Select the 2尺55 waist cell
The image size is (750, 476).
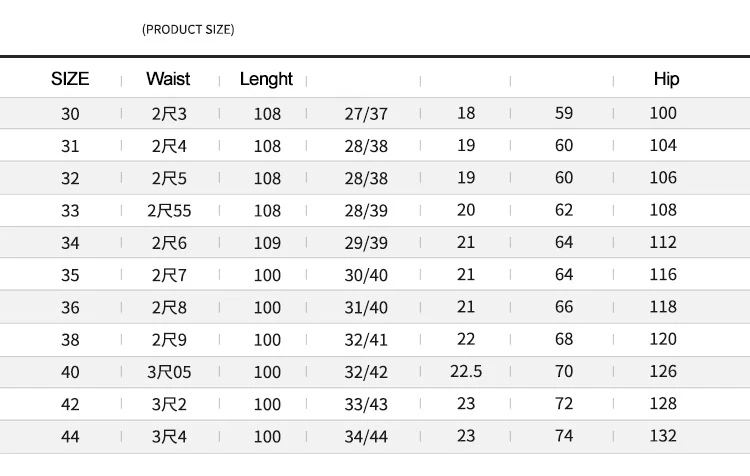coord(169,211)
